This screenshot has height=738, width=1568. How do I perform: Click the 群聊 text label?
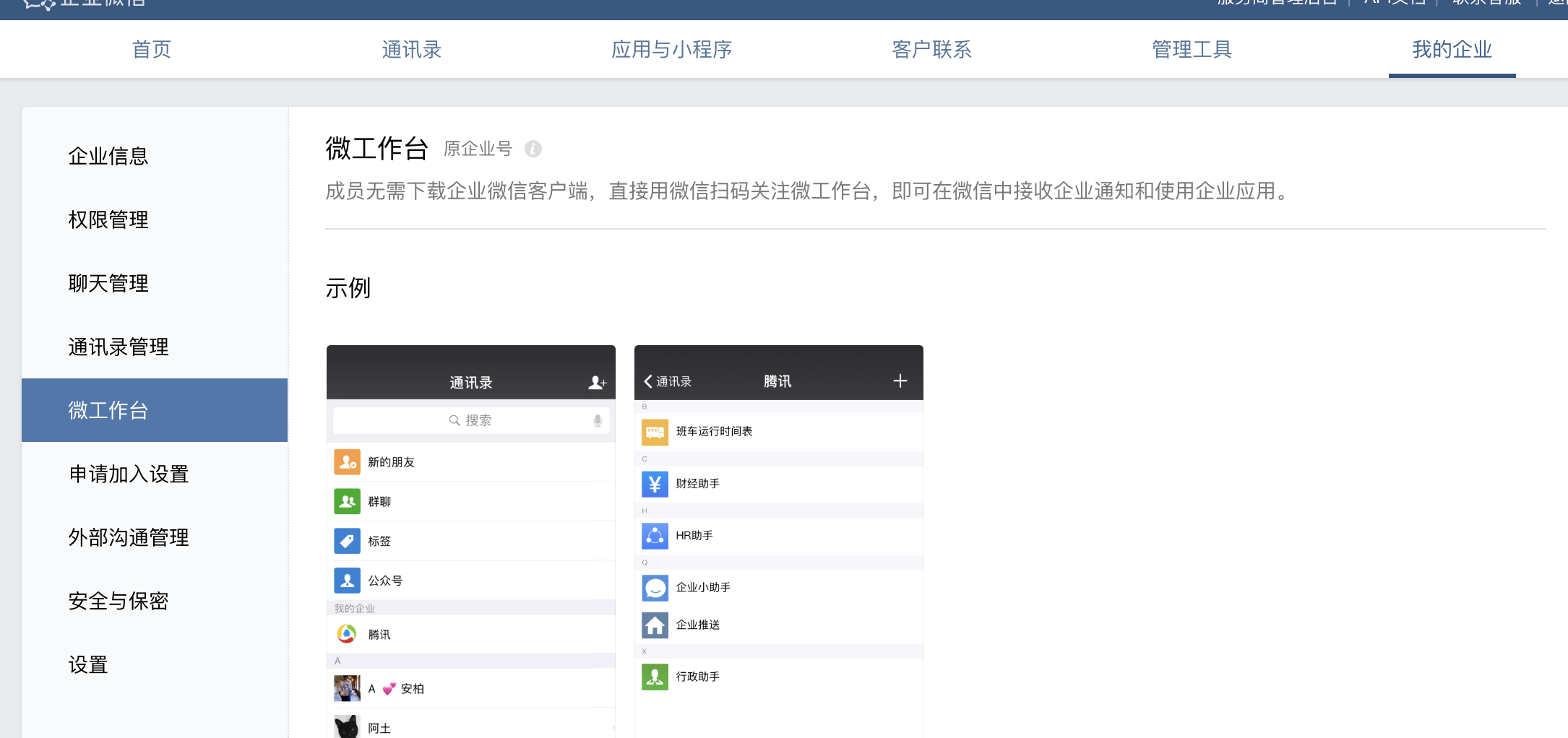379,502
